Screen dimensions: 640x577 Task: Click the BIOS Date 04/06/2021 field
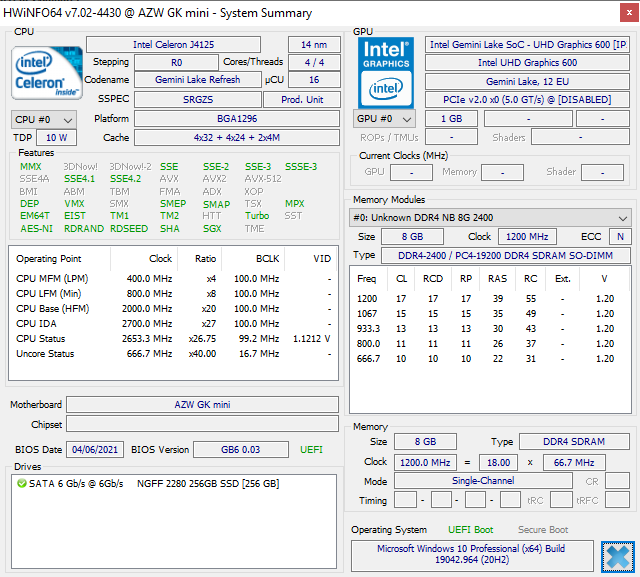click(95, 450)
